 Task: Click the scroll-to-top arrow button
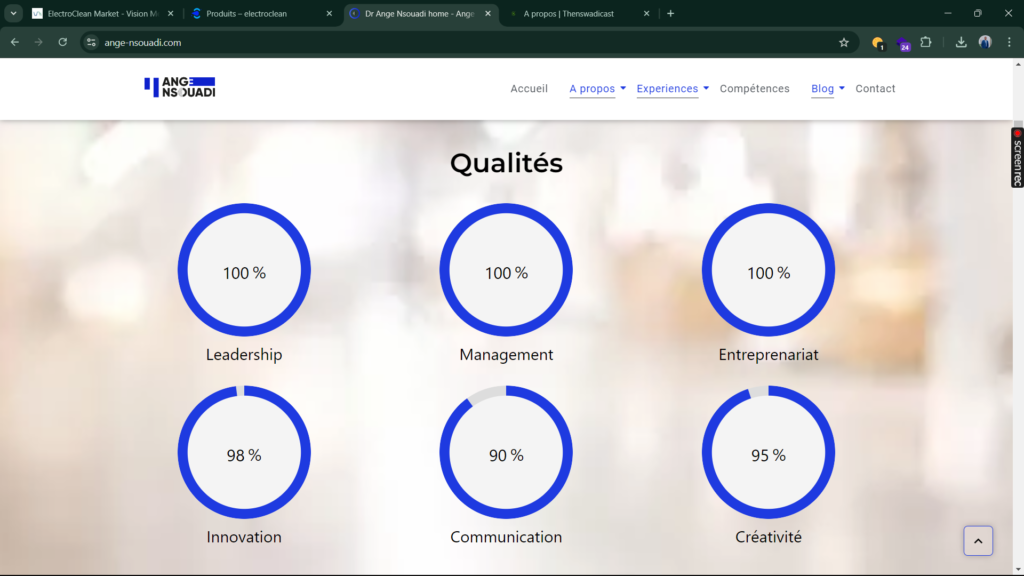click(978, 541)
